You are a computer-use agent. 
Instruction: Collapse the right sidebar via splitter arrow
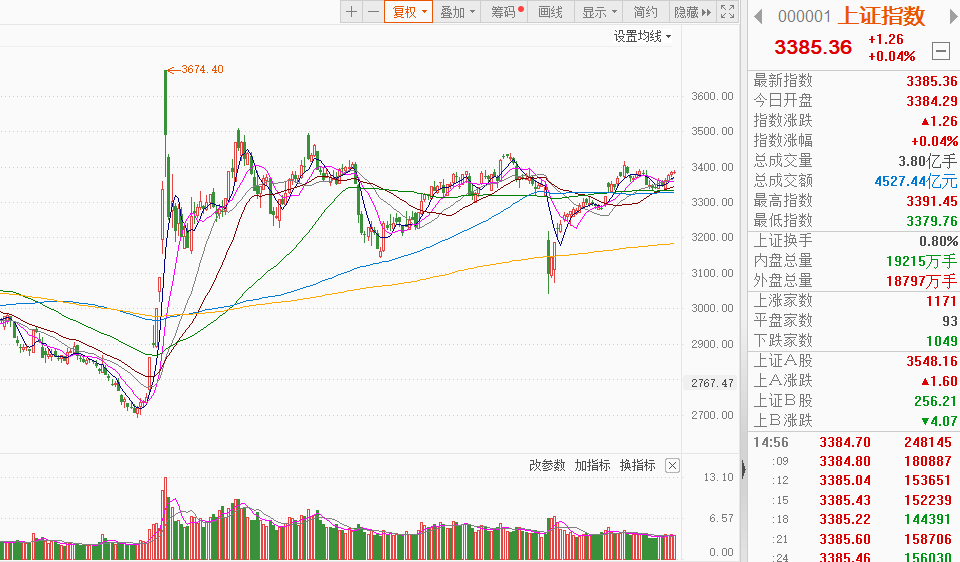742,468
